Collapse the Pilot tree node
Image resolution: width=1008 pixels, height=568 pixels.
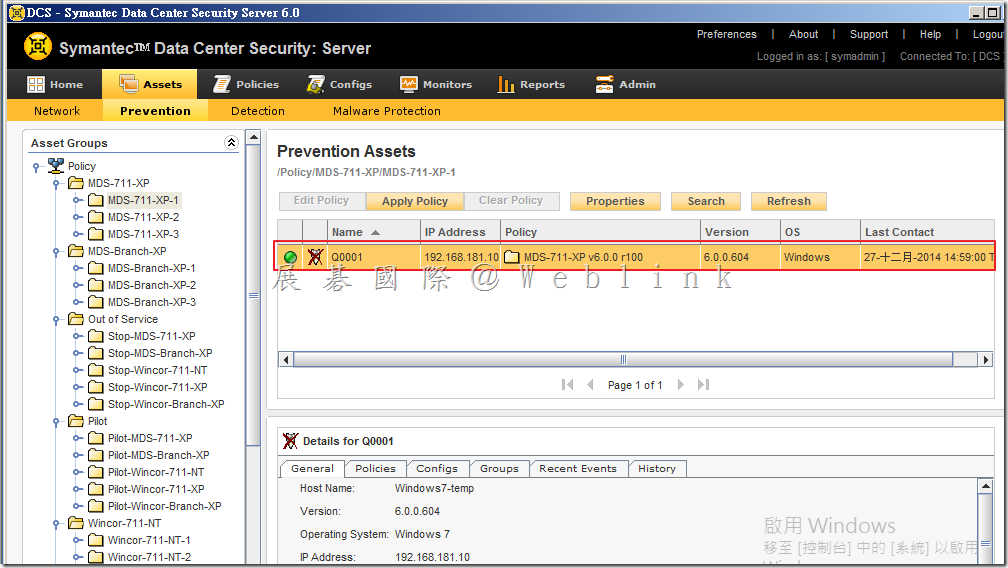click(x=56, y=422)
